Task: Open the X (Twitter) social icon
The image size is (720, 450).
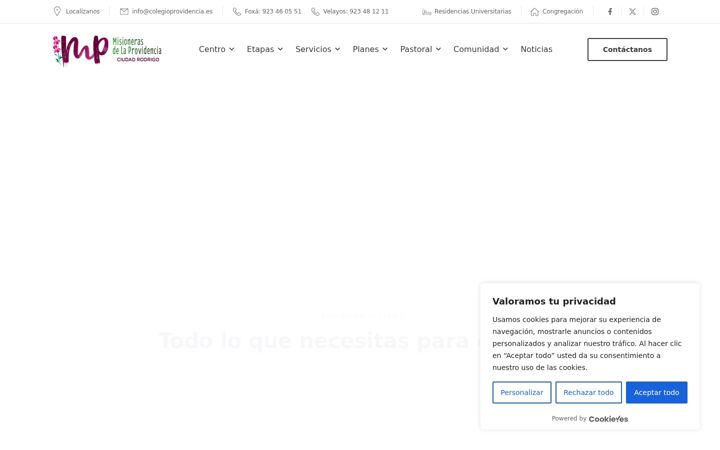Action: 632,11
